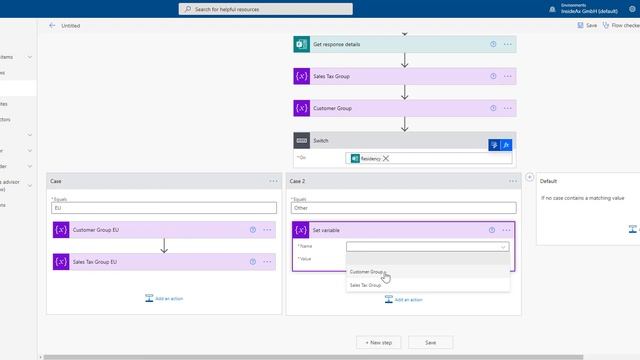This screenshot has width=640, height=360.
Task: Click the Case Equals field containing EU
Action: point(164,208)
